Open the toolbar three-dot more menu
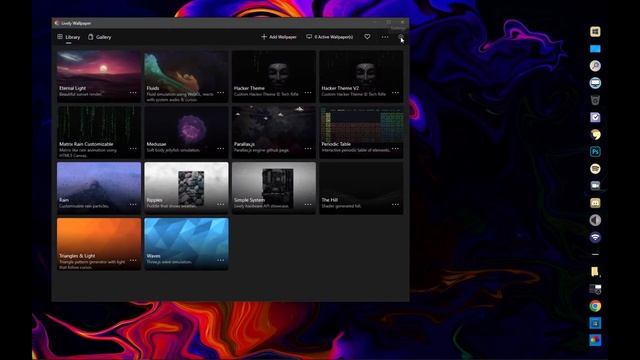This screenshot has height=360, width=640. (x=385, y=37)
